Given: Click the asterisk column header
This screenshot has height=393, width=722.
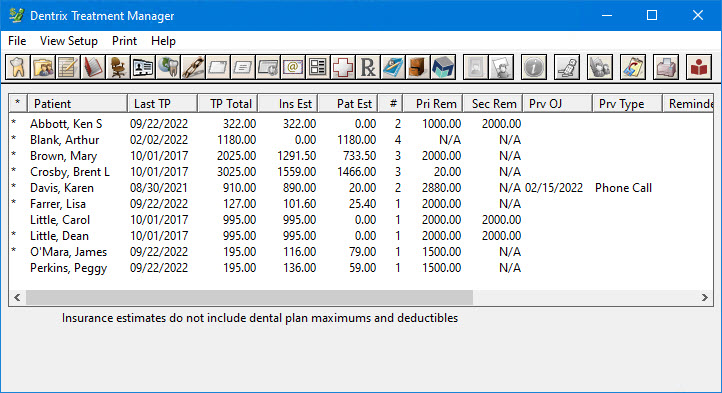Looking at the screenshot, I should pos(18,104).
